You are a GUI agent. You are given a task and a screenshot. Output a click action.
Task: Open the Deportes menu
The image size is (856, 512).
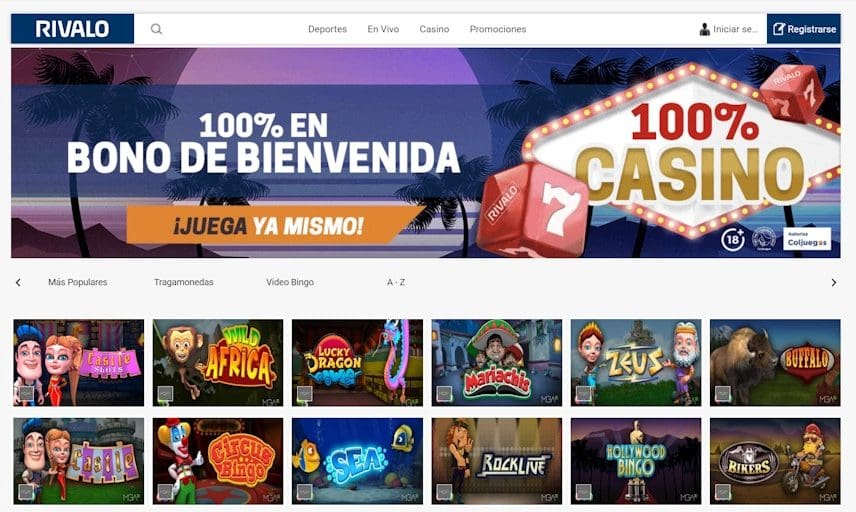pos(327,29)
